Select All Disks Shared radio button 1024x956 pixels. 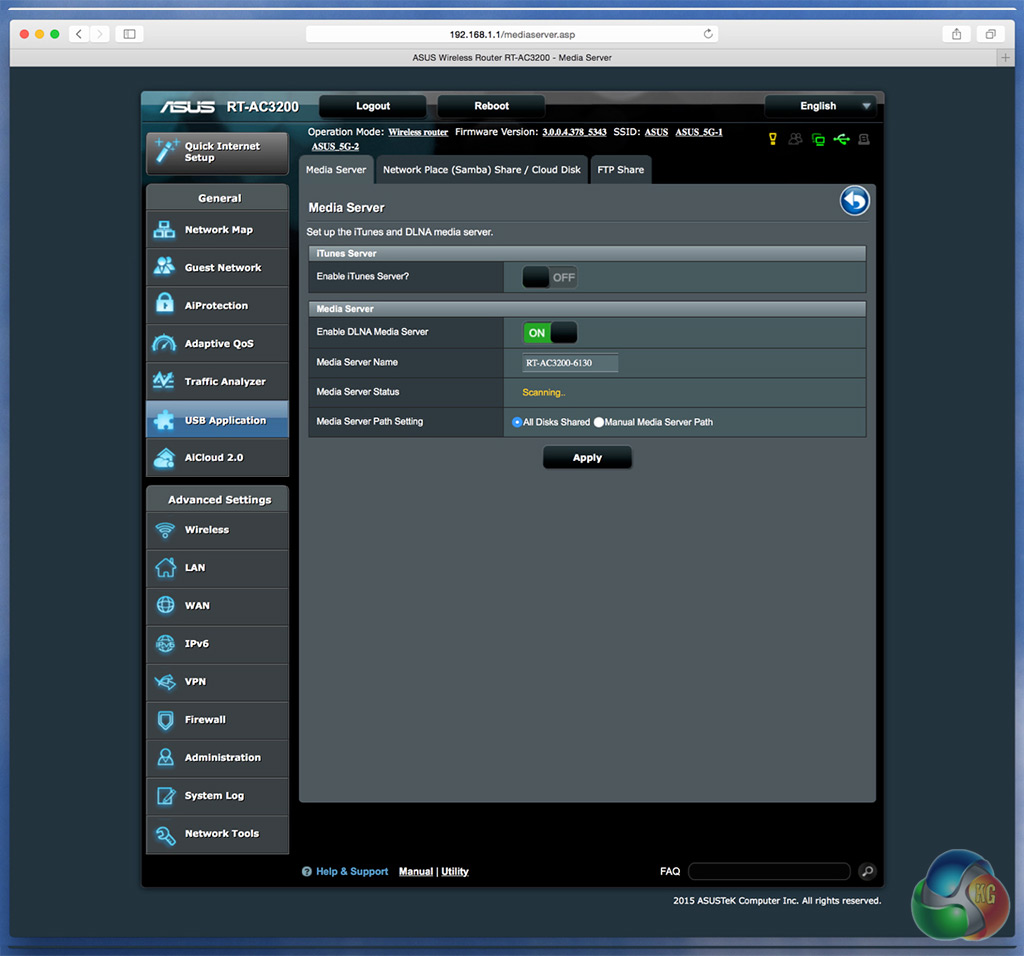pos(517,422)
